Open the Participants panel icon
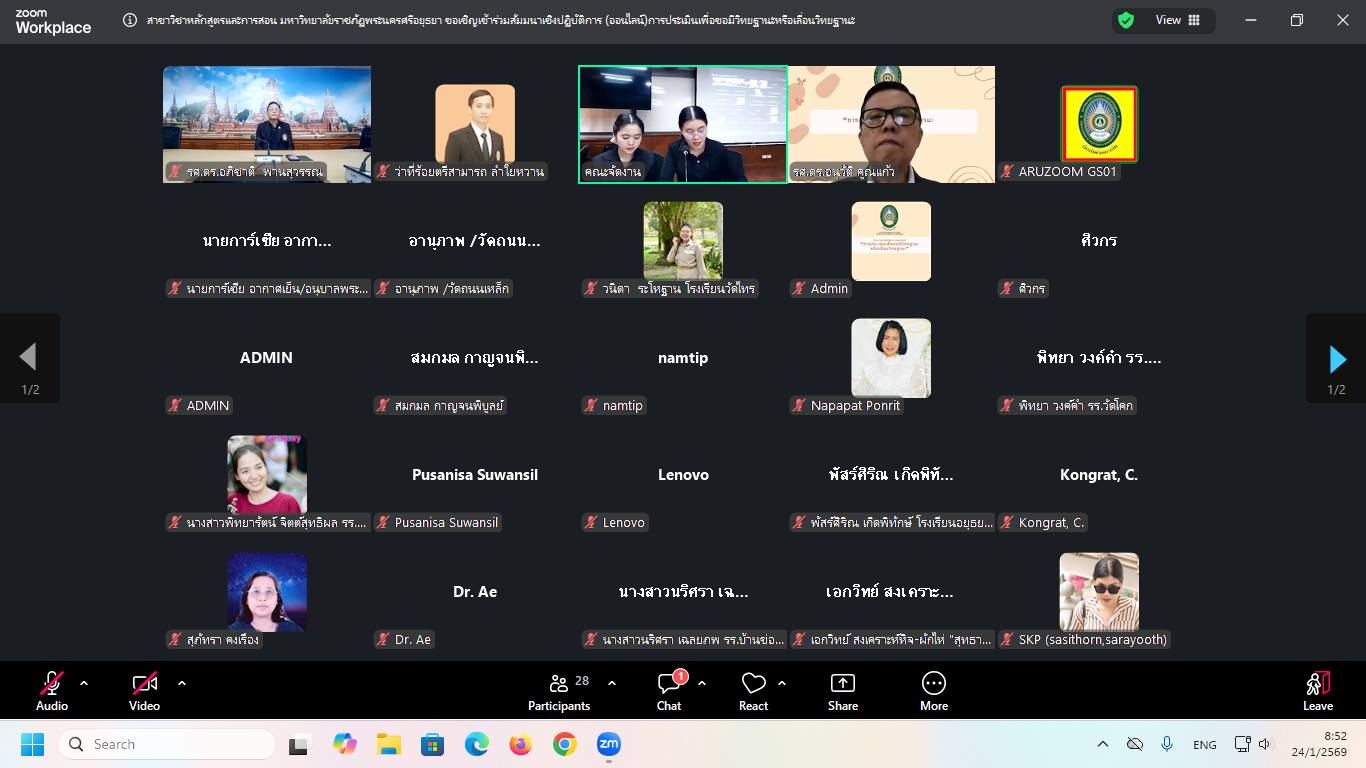1366x768 pixels. (x=559, y=684)
